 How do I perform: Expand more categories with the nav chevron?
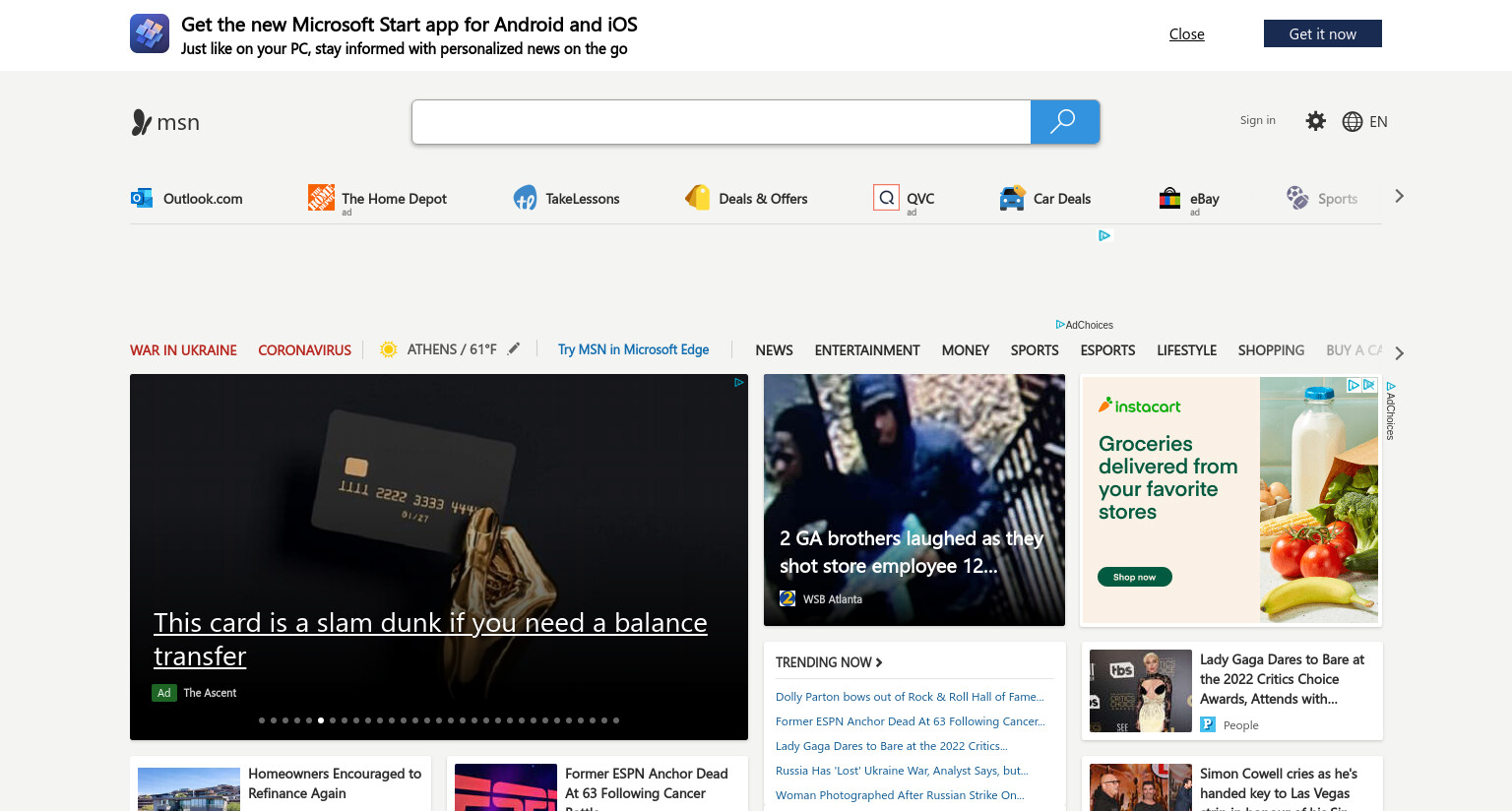[x=1399, y=353]
